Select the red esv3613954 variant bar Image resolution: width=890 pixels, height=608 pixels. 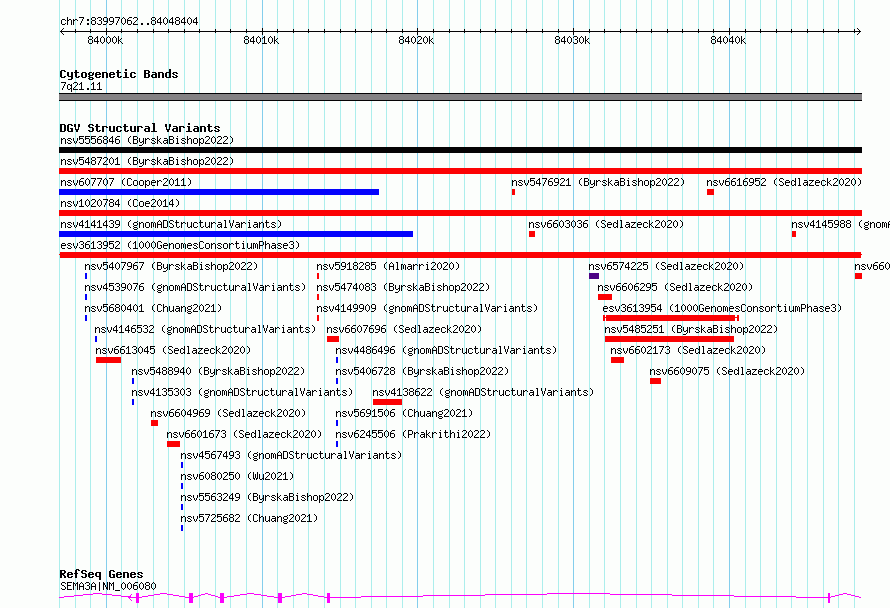671,318
